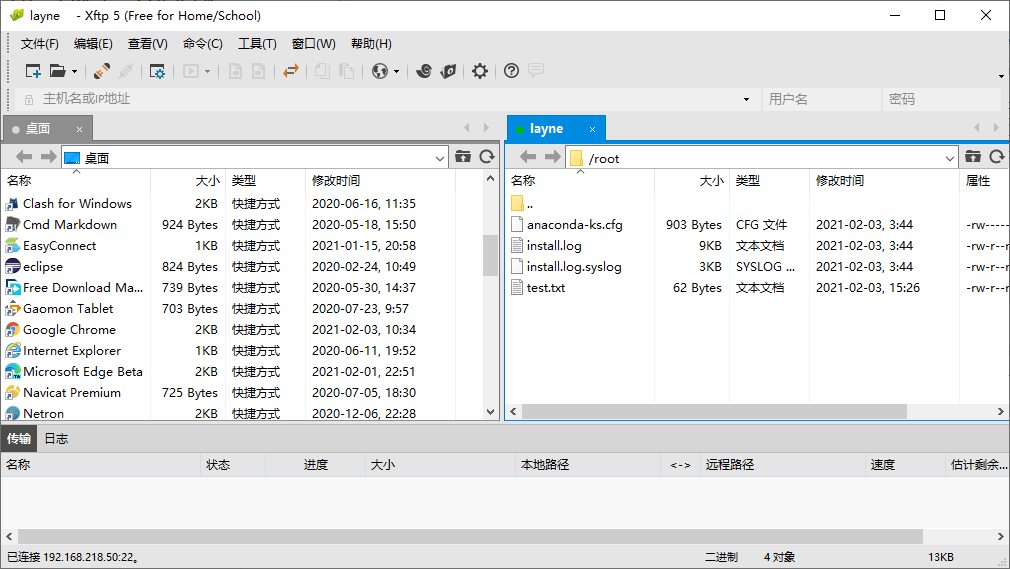Image resolution: width=1010 pixels, height=569 pixels.
Task: Click the Open Session folder icon
Action: pyautogui.click(x=58, y=71)
